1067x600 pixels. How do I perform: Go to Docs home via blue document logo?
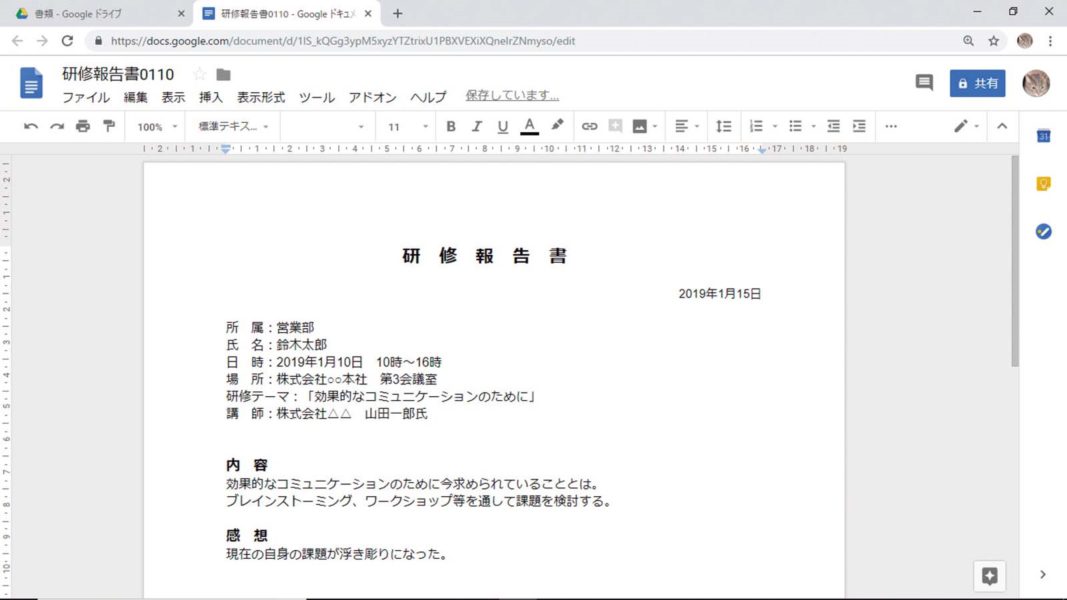tap(31, 83)
